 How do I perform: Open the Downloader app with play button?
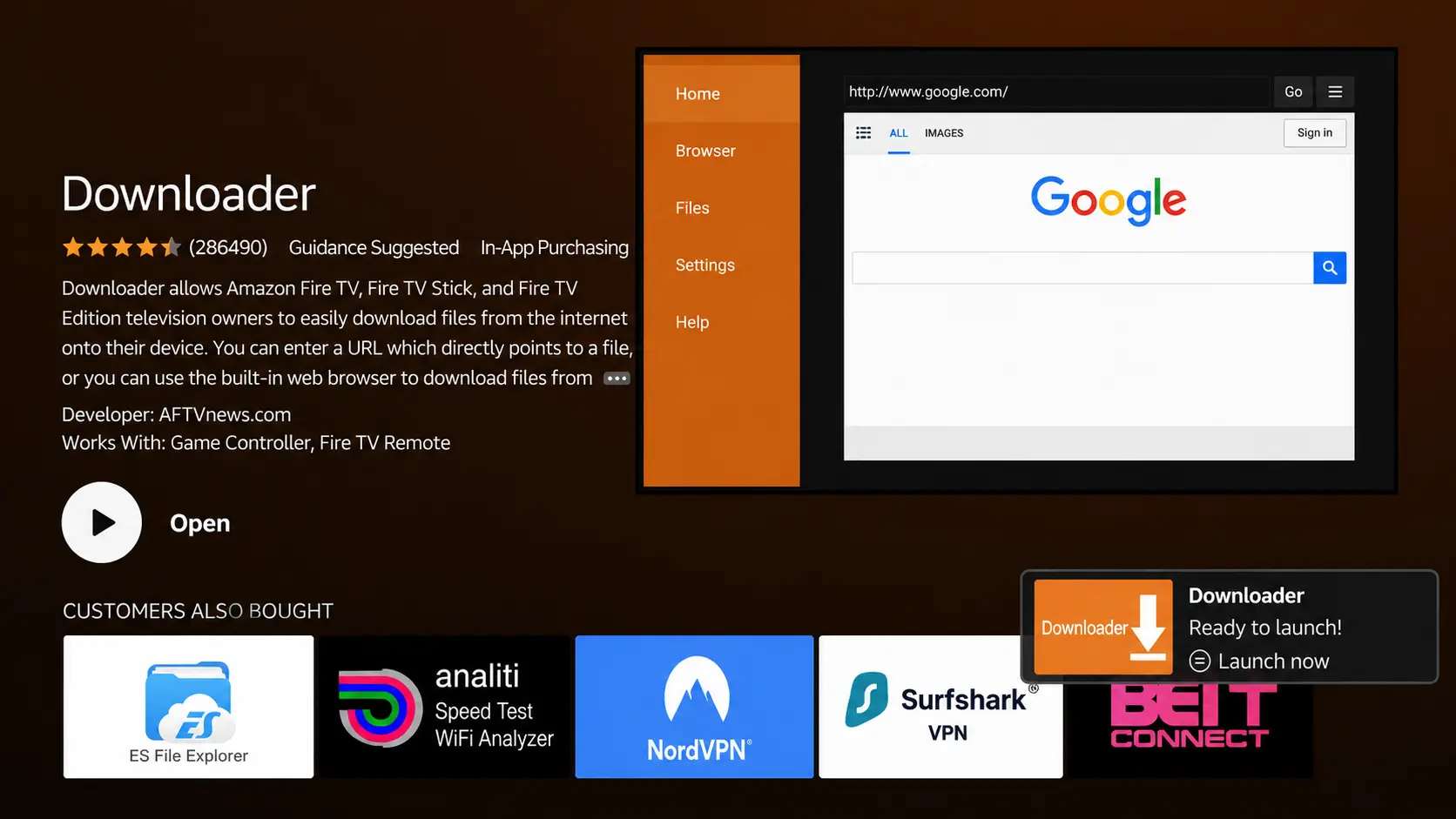(102, 522)
